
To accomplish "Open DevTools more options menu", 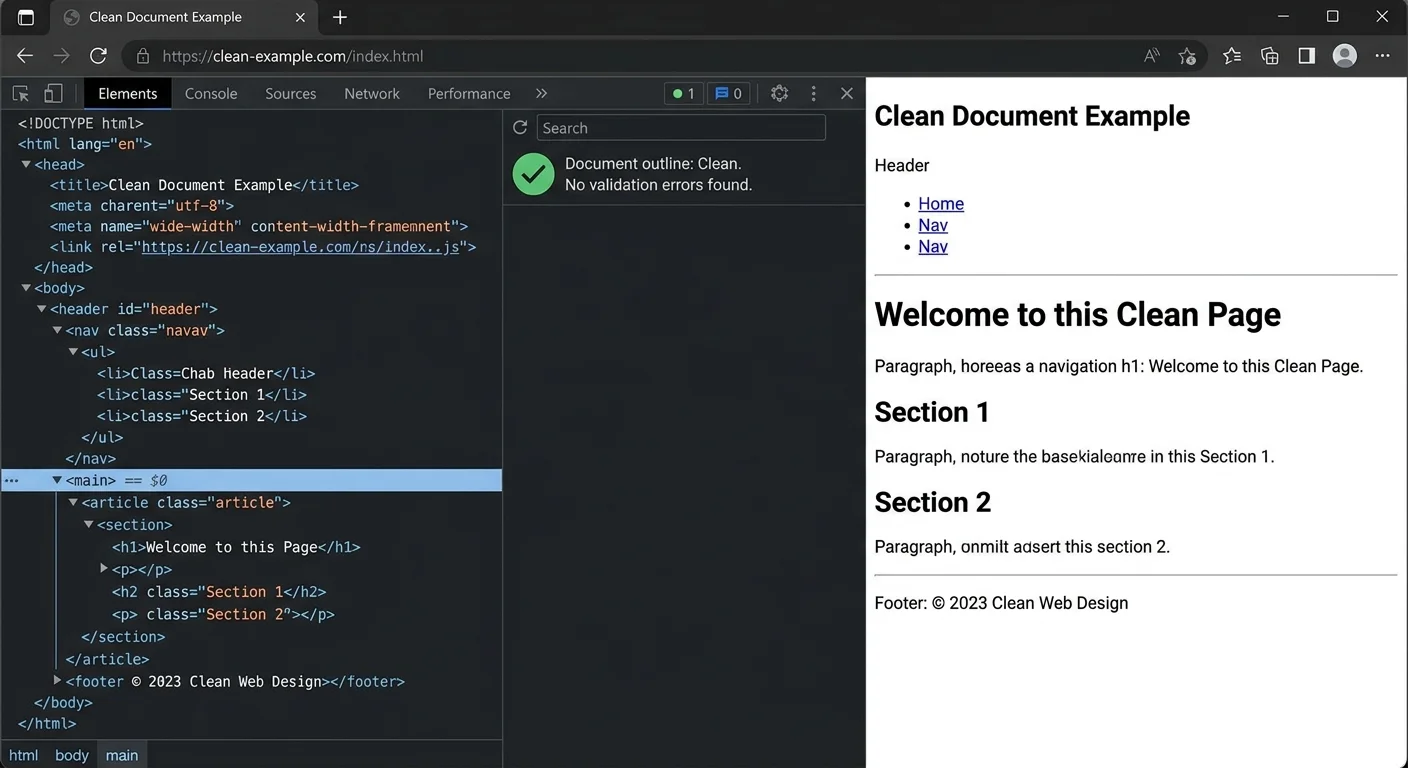I will coord(813,93).
